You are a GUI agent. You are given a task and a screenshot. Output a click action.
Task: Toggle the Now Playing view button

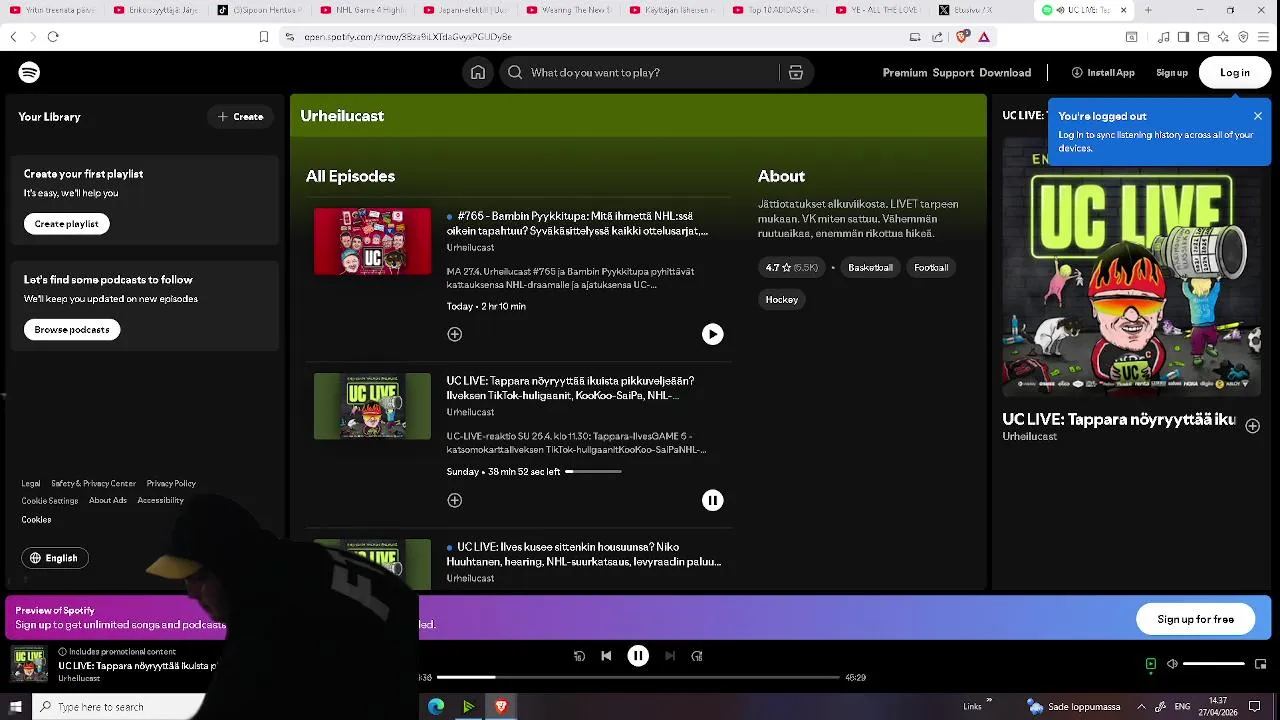coord(1151,664)
